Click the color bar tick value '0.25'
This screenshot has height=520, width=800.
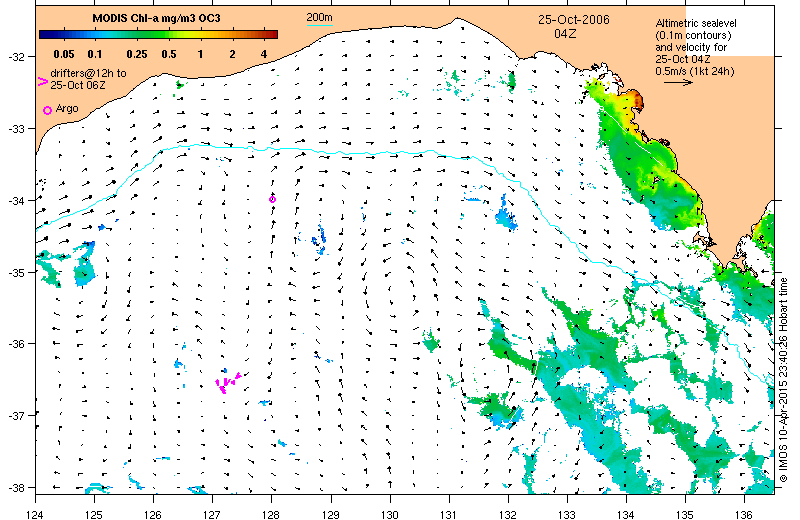click(x=137, y=54)
